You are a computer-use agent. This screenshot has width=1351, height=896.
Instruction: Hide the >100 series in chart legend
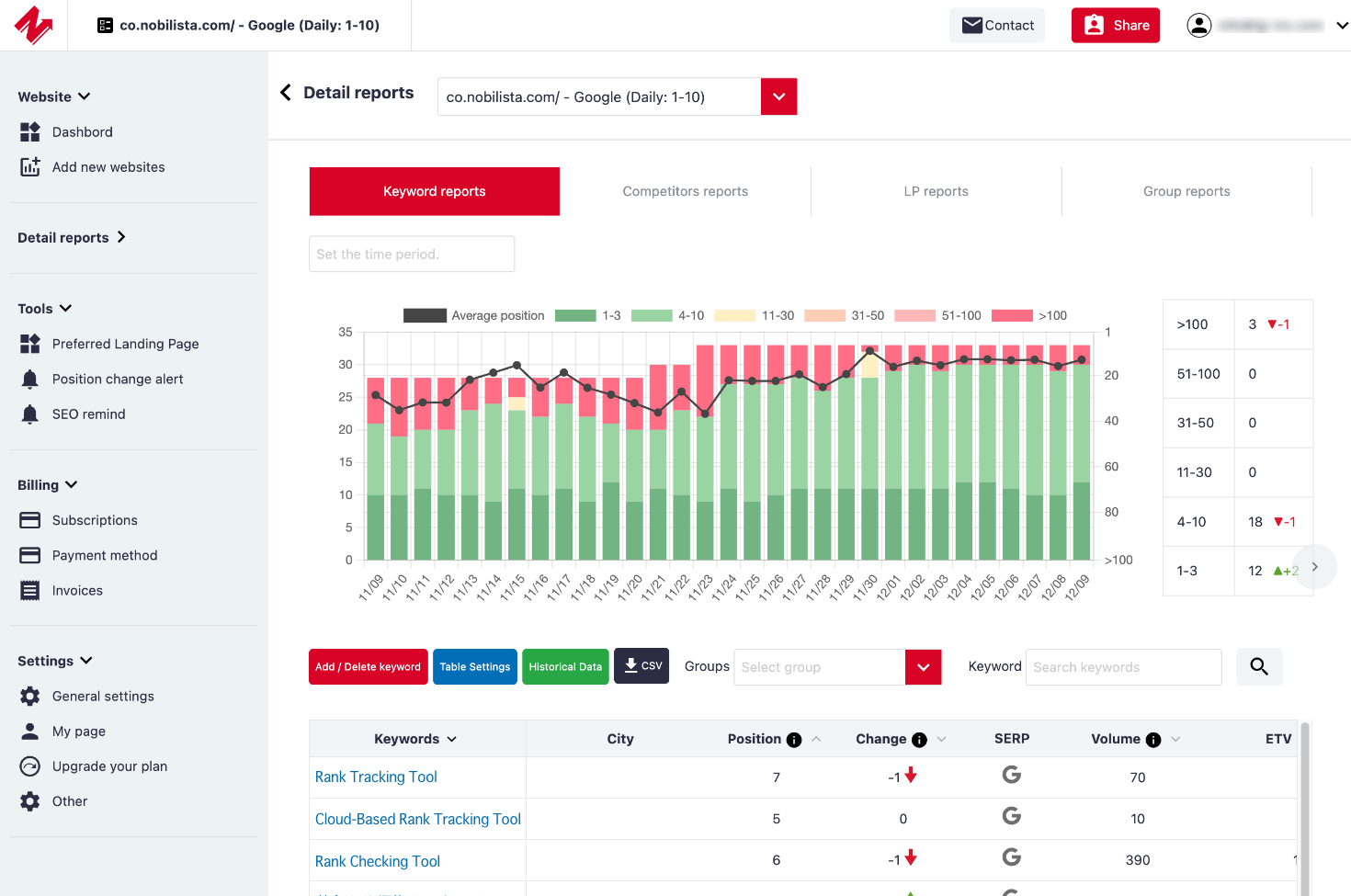[1029, 316]
